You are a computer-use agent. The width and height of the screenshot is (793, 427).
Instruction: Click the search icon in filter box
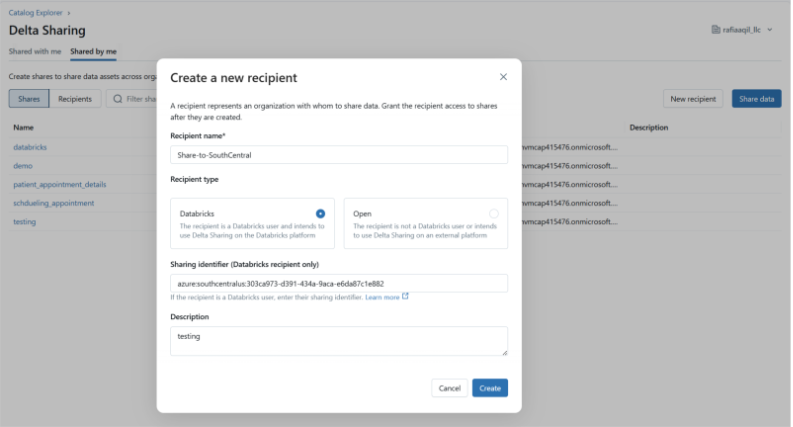point(118,99)
